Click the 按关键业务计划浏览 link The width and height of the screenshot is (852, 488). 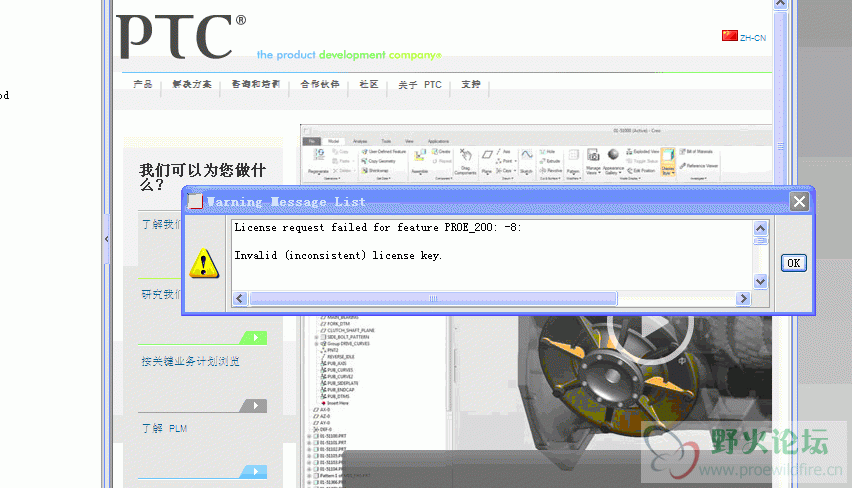190,361
